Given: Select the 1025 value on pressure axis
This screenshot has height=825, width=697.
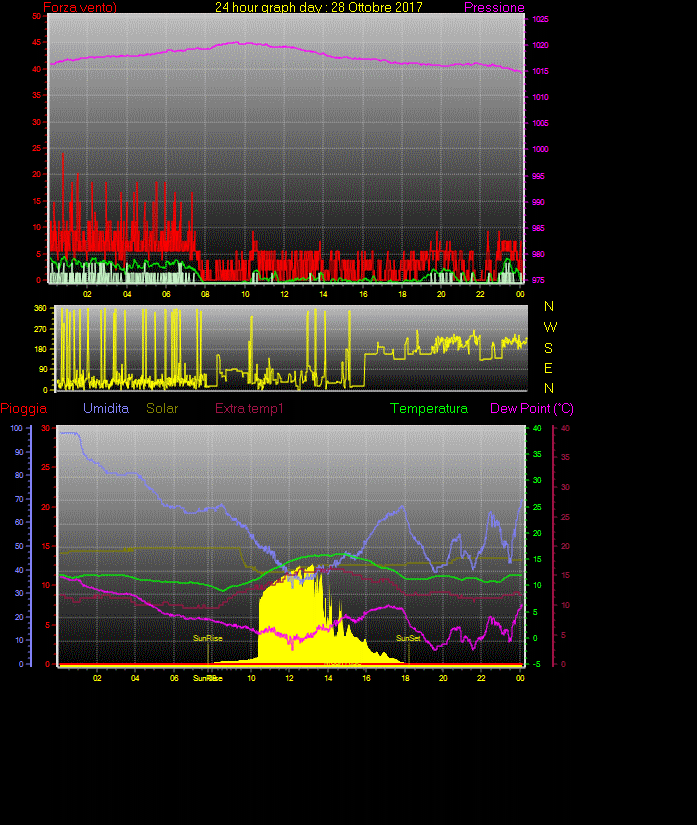Looking at the screenshot, I should (540, 19).
